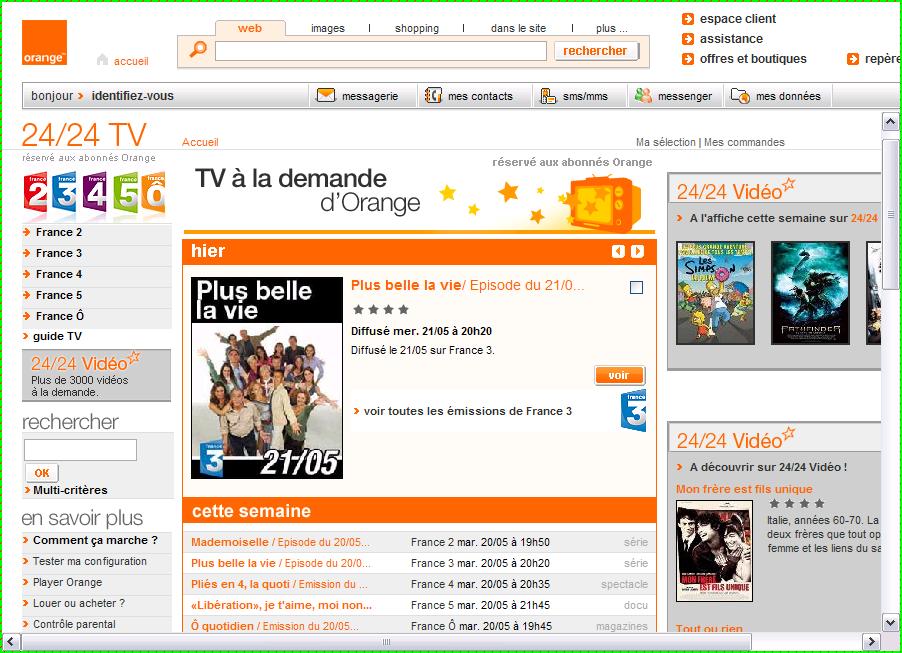The image size is (902, 653).
Task: Open messenger people icon
Action: (x=643, y=96)
